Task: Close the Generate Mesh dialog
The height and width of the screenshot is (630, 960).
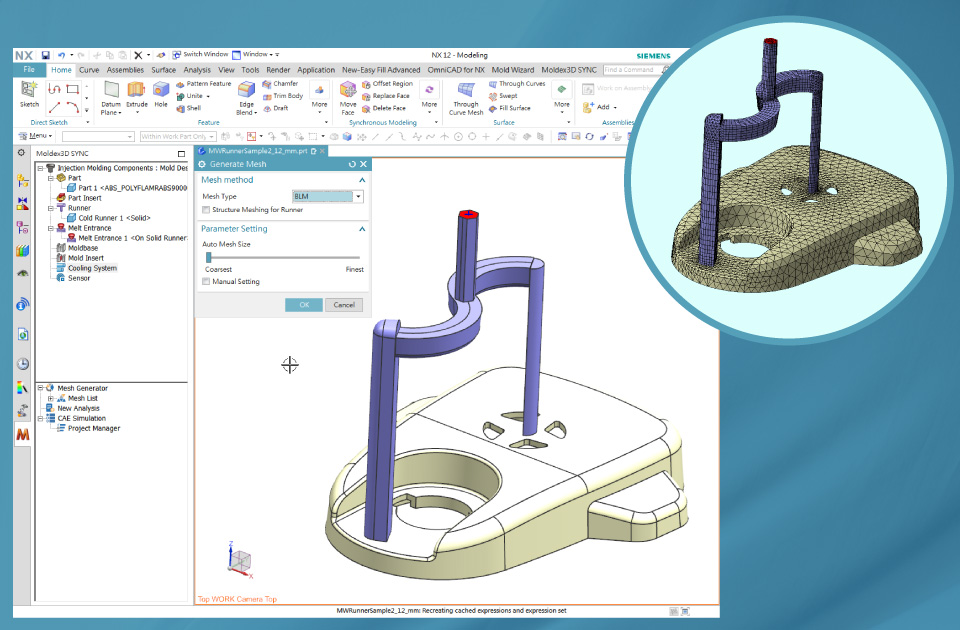Action: tap(364, 164)
